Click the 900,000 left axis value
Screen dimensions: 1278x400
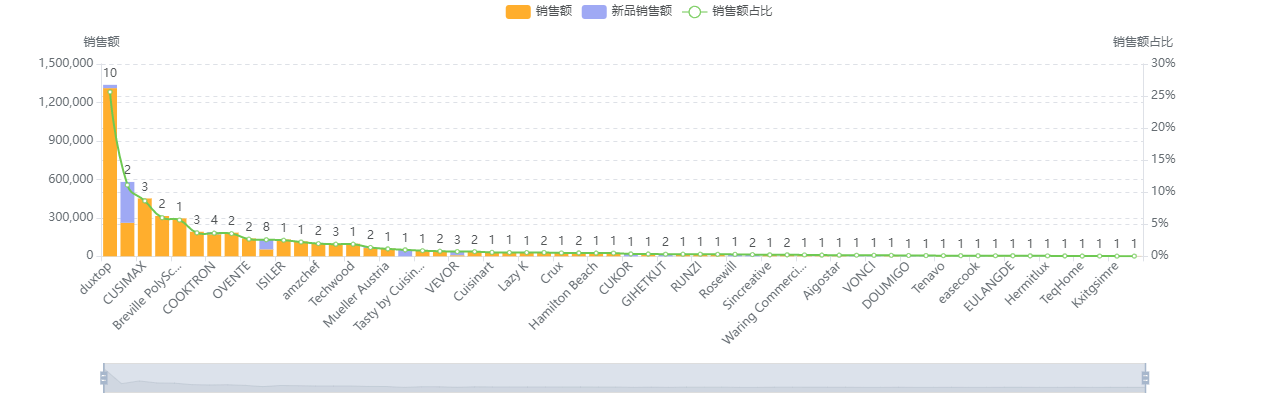69,140
